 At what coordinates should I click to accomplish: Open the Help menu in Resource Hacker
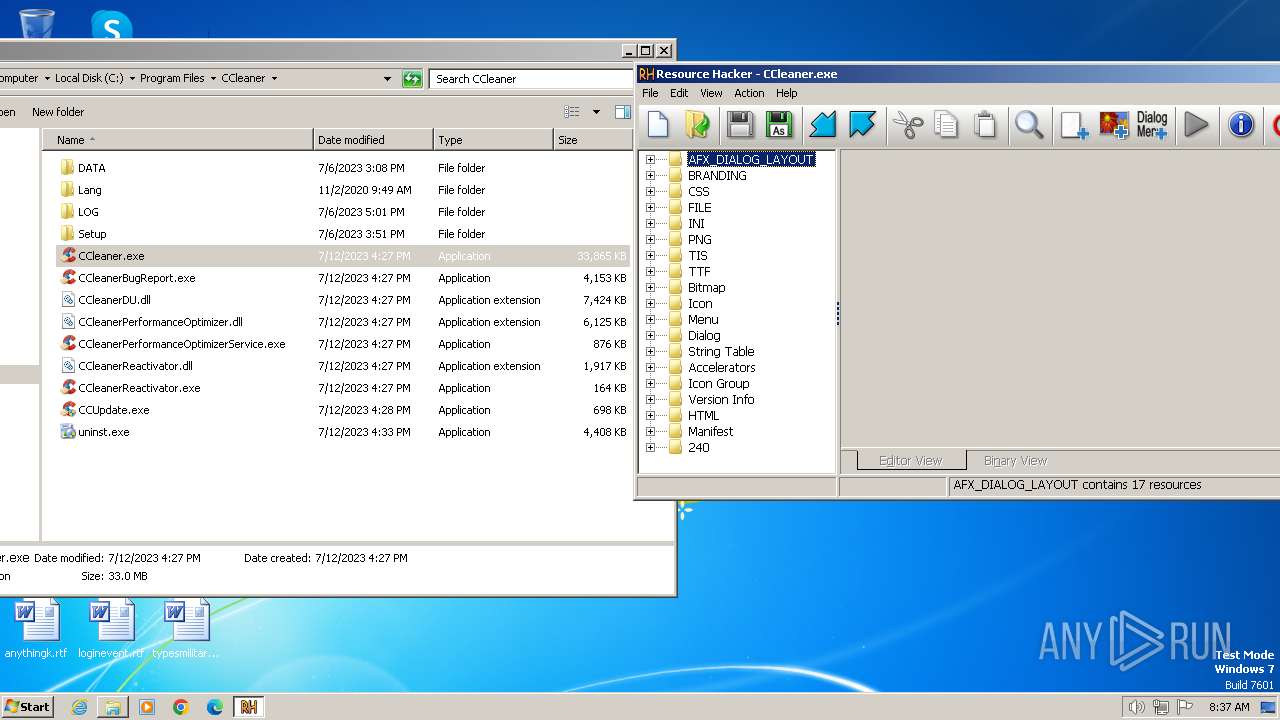click(787, 93)
